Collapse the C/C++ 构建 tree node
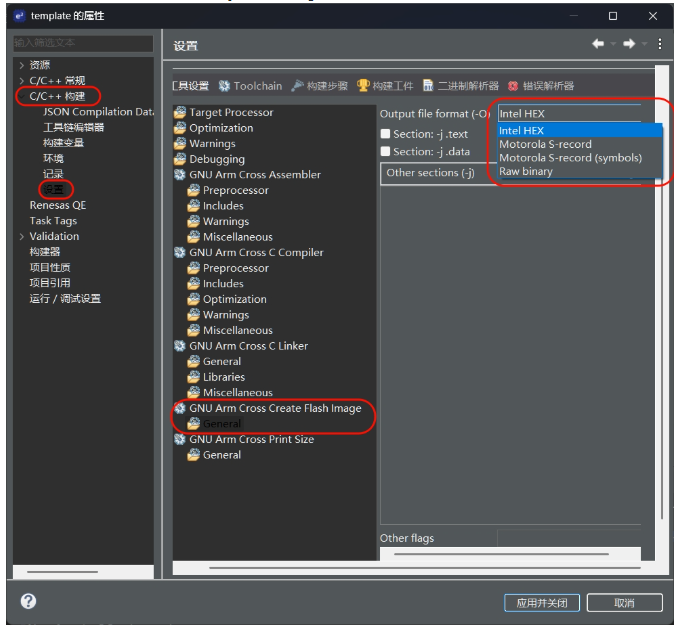The image size is (677, 629). click(x=22, y=96)
